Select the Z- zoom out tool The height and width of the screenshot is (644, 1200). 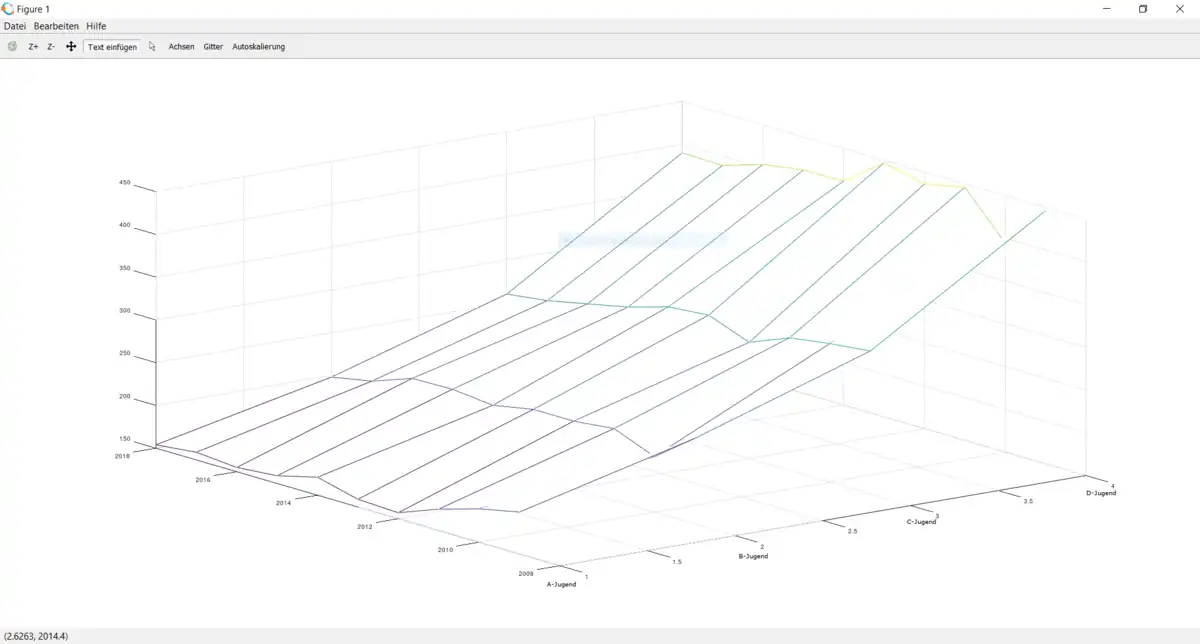[x=51, y=46]
